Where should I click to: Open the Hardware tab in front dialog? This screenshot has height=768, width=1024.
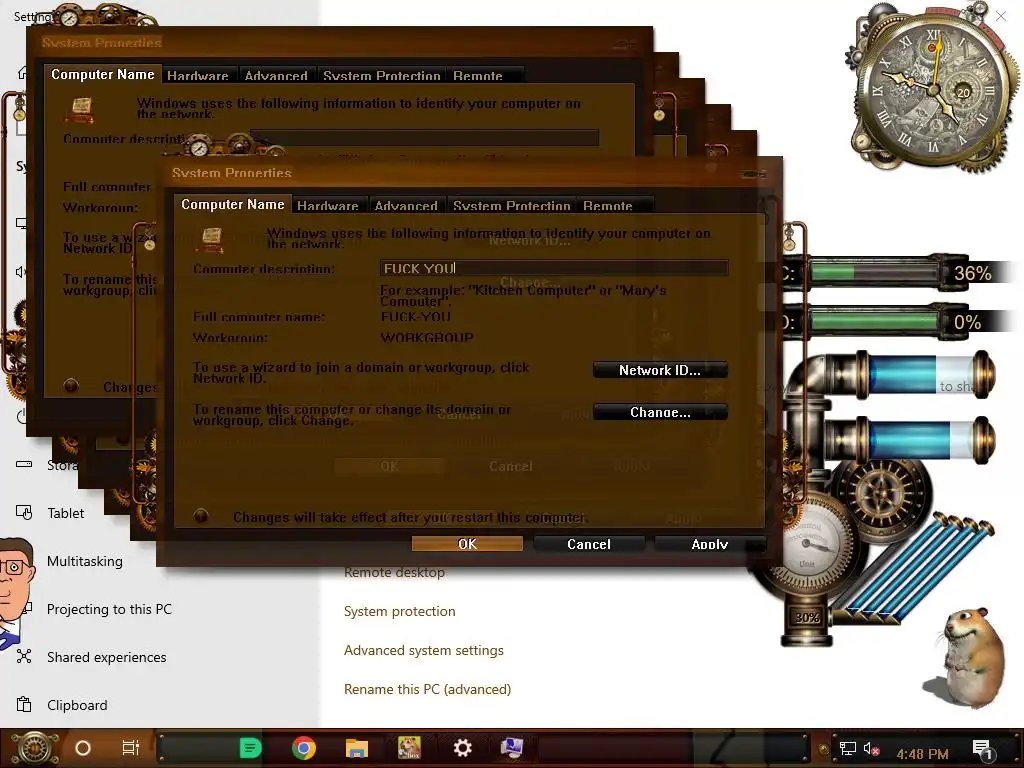[x=328, y=205]
